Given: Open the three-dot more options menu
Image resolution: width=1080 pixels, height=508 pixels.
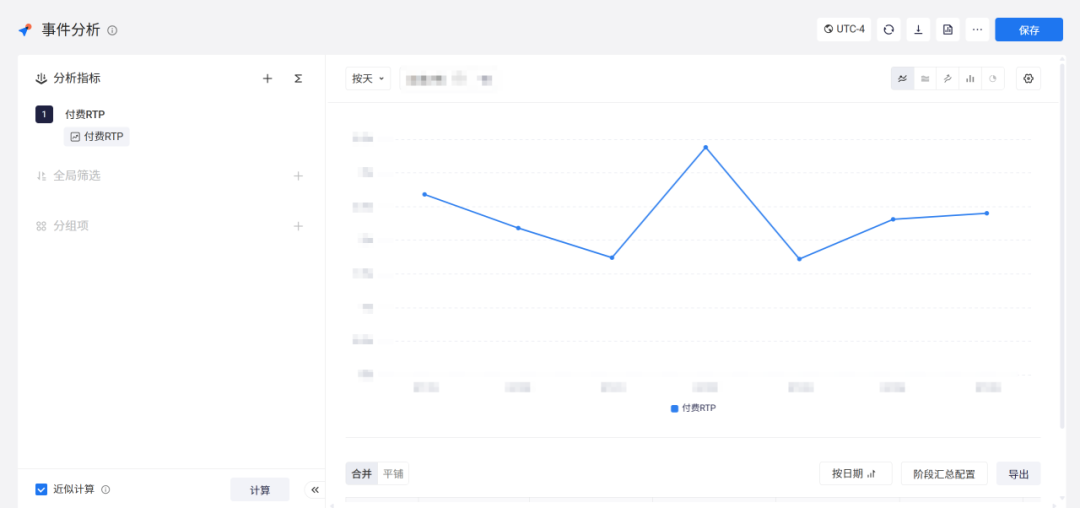Looking at the screenshot, I should point(977,30).
